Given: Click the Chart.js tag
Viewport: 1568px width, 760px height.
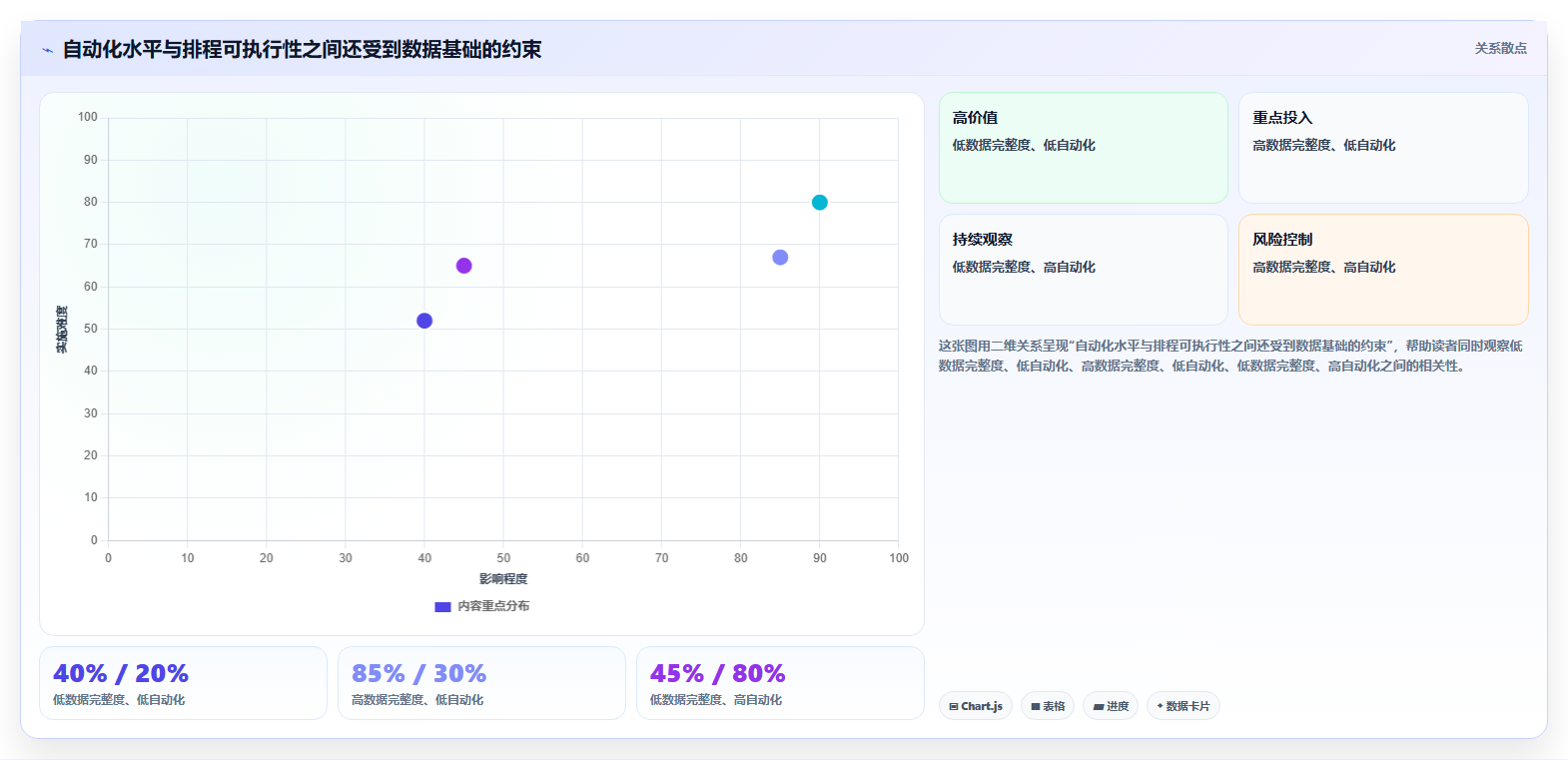Looking at the screenshot, I should click(x=976, y=706).
